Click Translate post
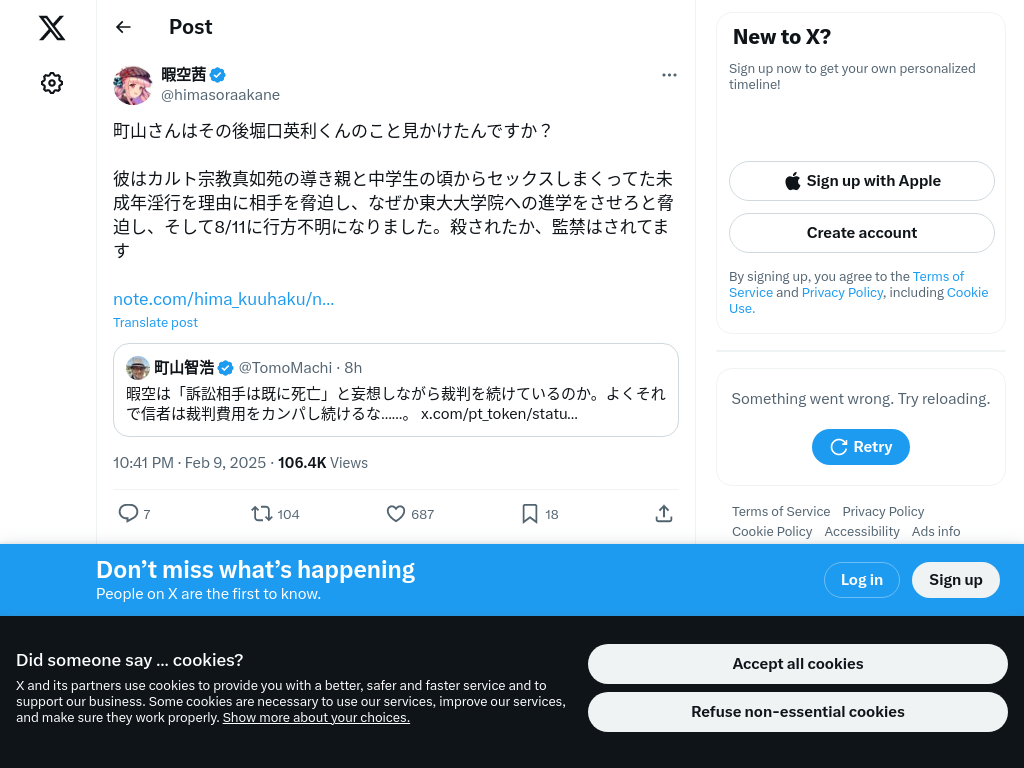Image resolution: width=1024 pixels, height=768 pixels. tap(155, 323)
